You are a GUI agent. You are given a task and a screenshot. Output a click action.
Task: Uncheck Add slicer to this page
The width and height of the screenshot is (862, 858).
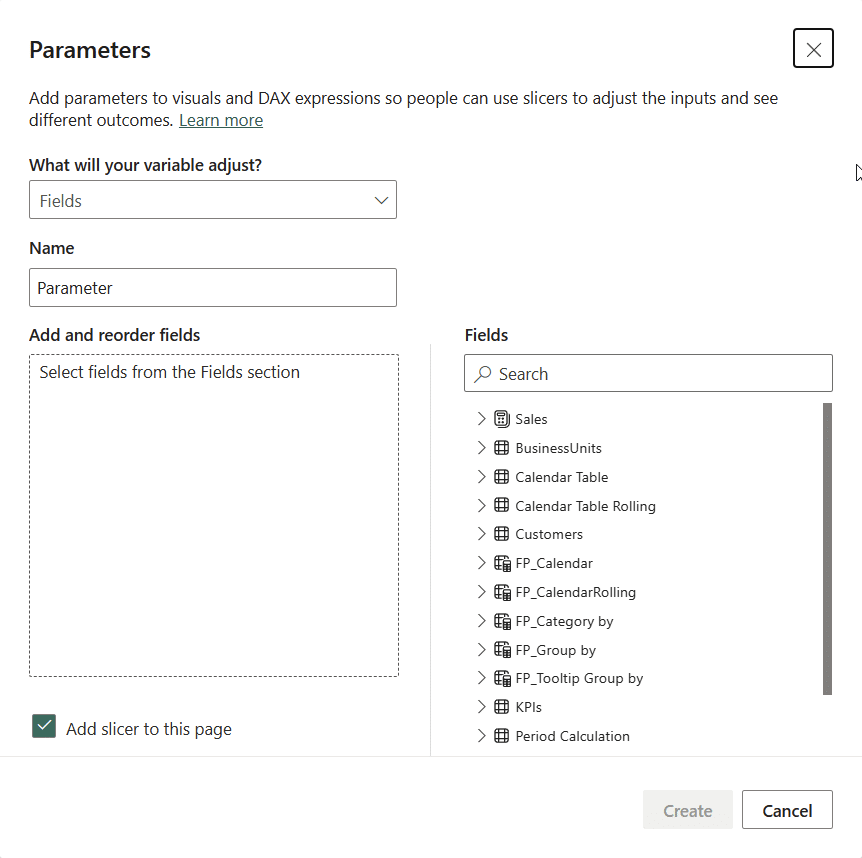pyautogui.click(x=43, y=728)
